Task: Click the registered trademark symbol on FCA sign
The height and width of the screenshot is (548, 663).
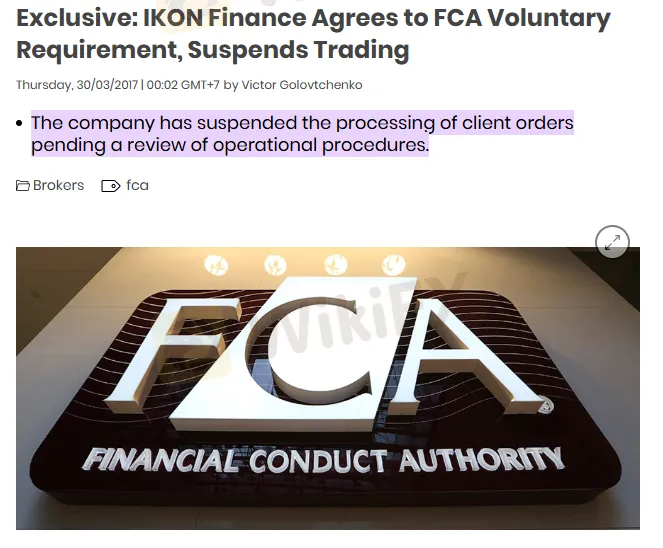Action: 545,406
